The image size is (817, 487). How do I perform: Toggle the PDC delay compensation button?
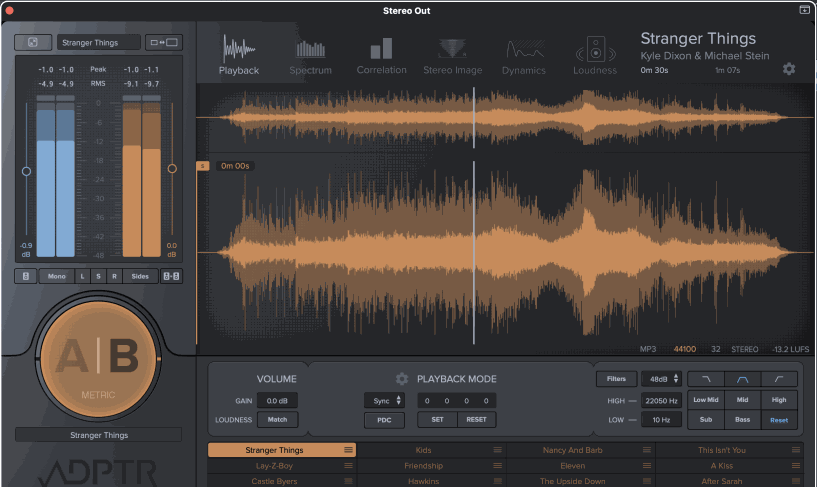click(x=384, y=420)
